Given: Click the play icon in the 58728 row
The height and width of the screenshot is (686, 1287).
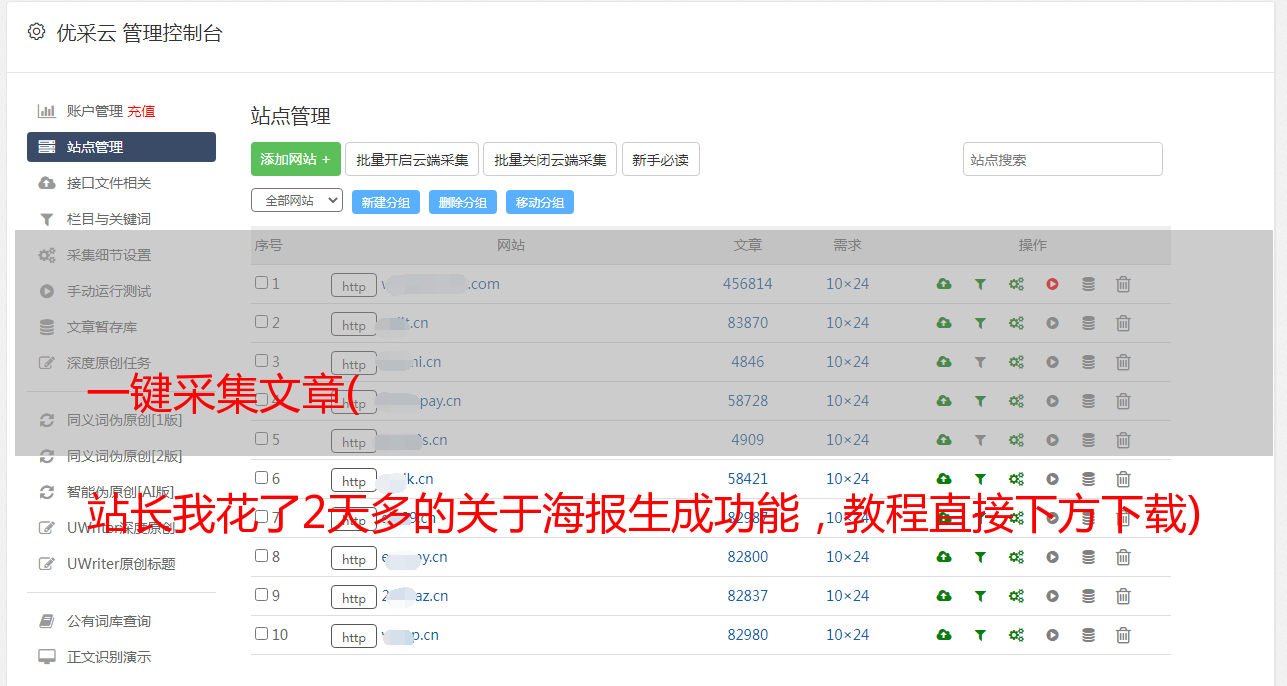Looking at the screenshot, I should [1052, 401].
